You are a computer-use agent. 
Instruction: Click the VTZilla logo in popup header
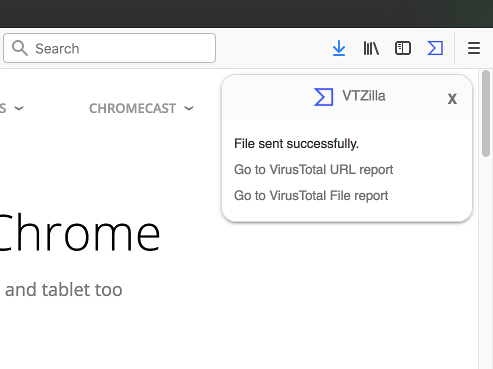[x=323, y=97]
